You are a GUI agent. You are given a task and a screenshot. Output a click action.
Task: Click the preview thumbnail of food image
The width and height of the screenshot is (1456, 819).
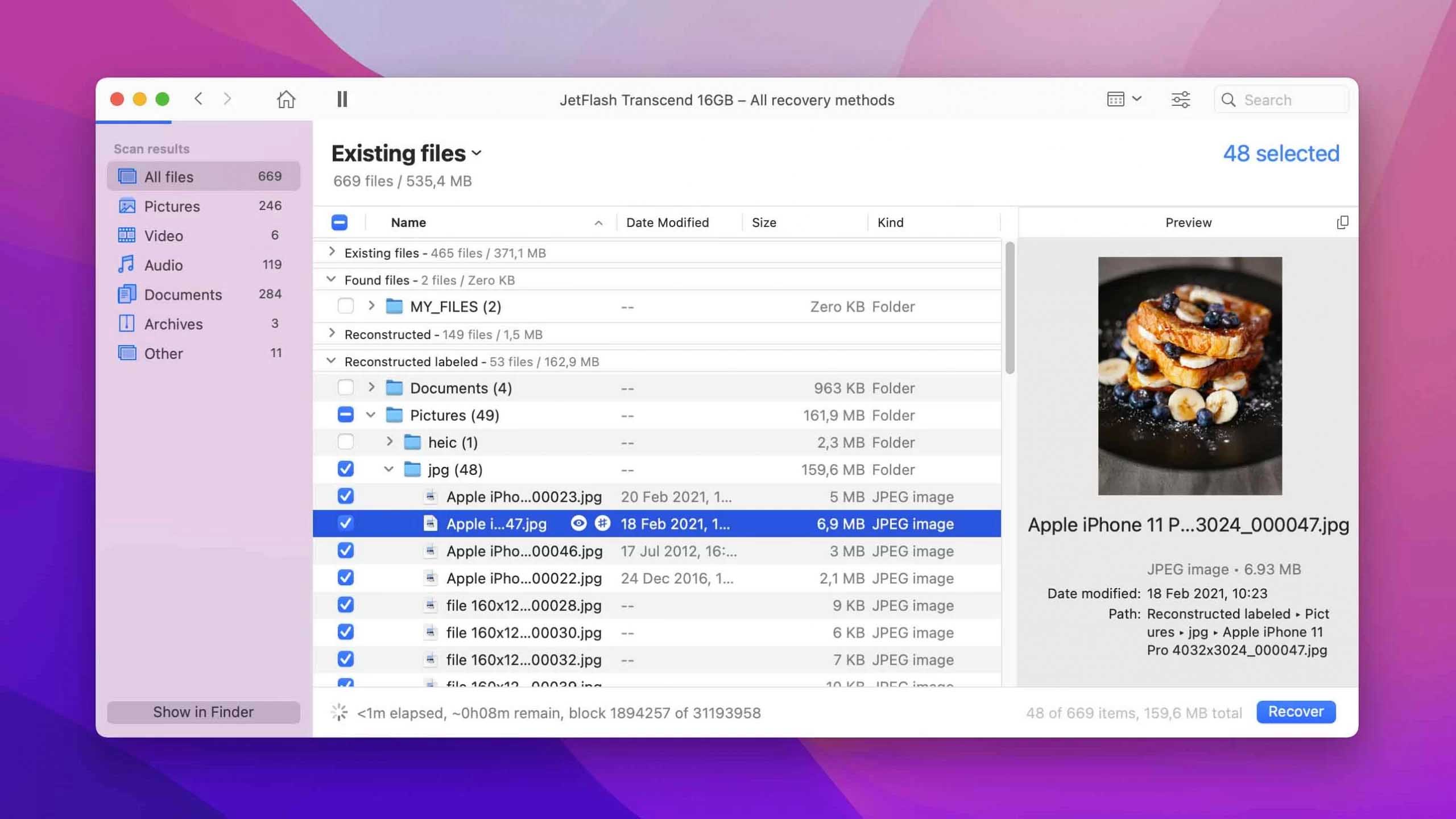tap(1189, 375)
